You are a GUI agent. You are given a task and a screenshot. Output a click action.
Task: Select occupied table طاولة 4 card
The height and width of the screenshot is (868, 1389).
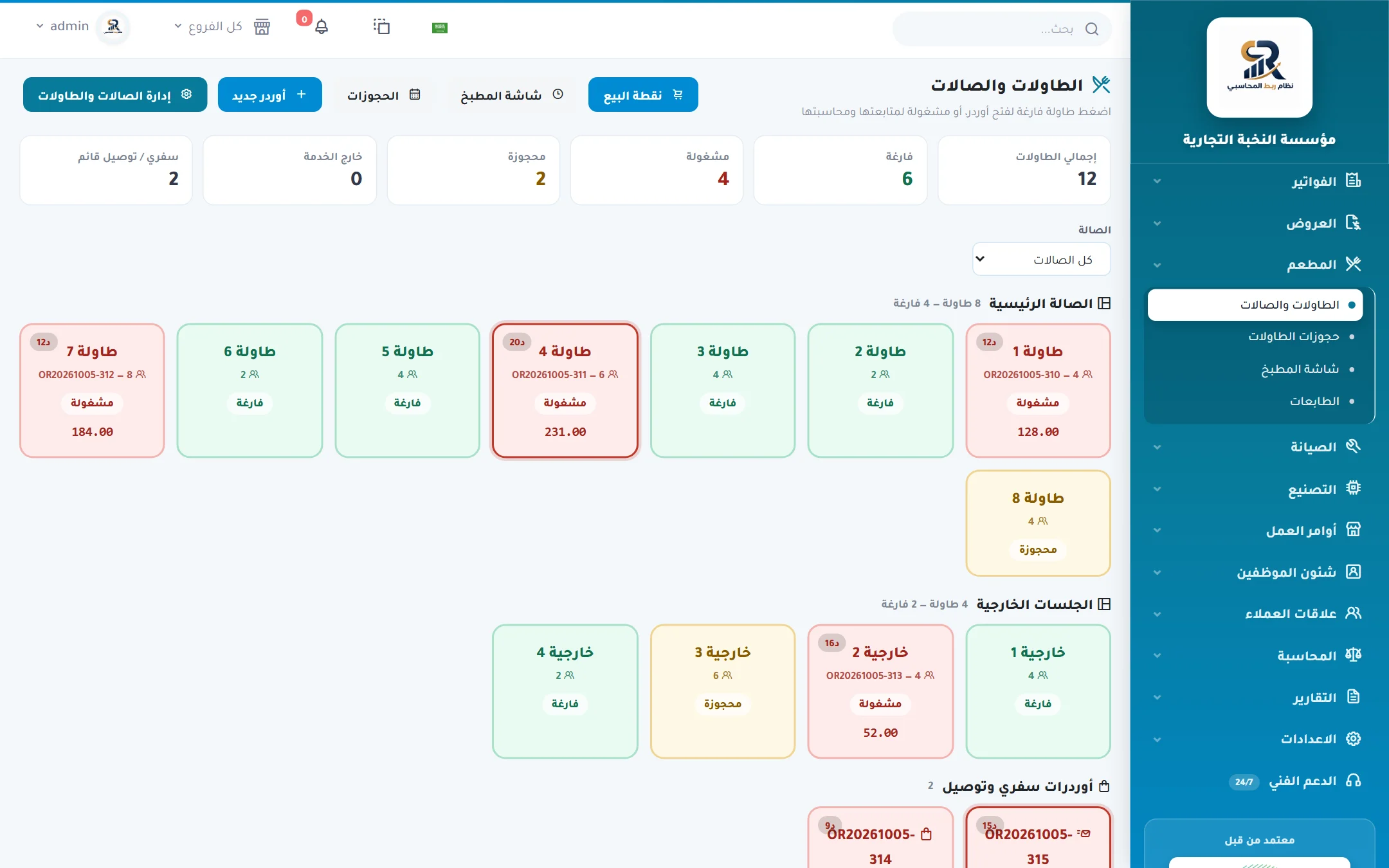[565, 390]
